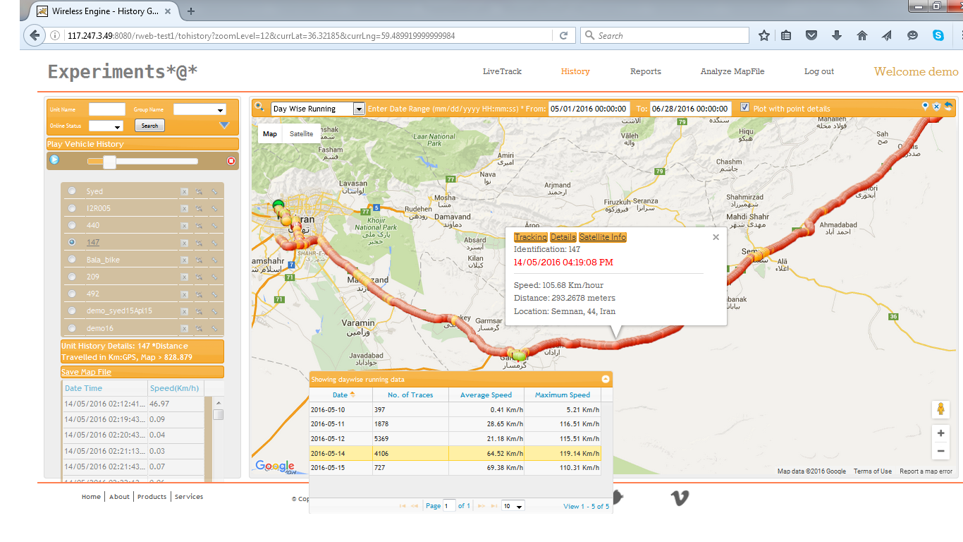Click the round x icon in map toolbar
The width and height of the screenshot is (963, 542).
pos(937,107)
